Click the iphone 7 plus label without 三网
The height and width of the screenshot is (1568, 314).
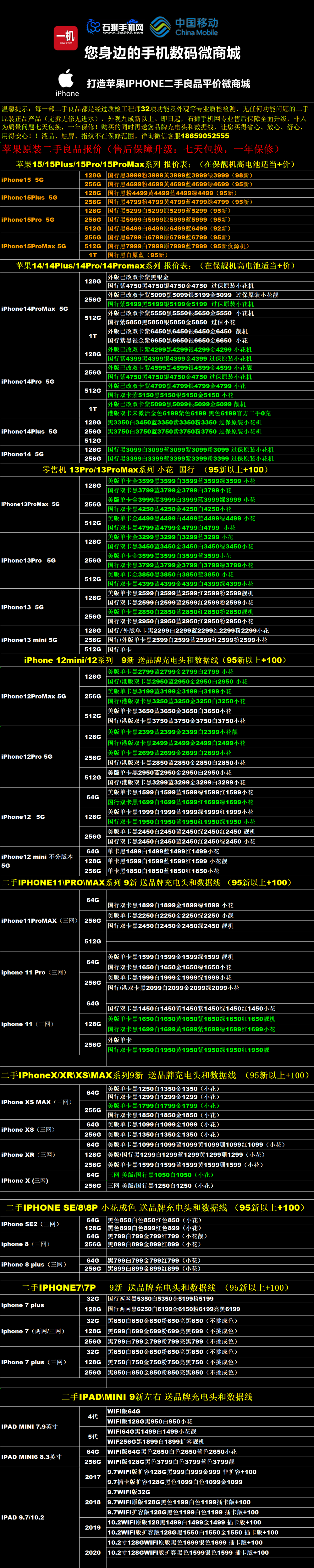point(22,1305)
